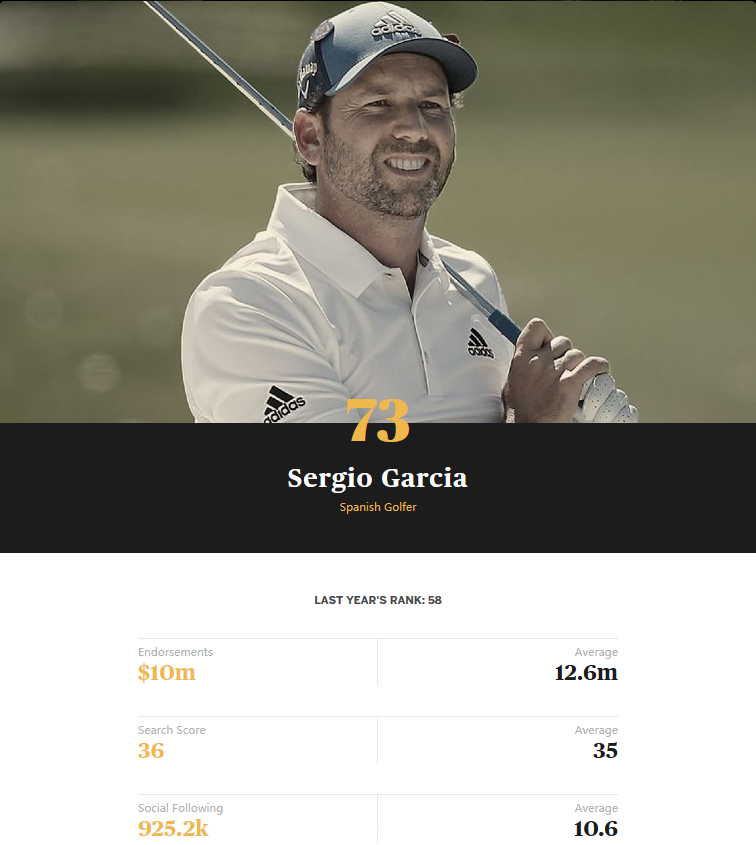The width and height of the screenshot is (756, 845).
Task: Click the 10.6 average social following value
Action: coord(595,829)
